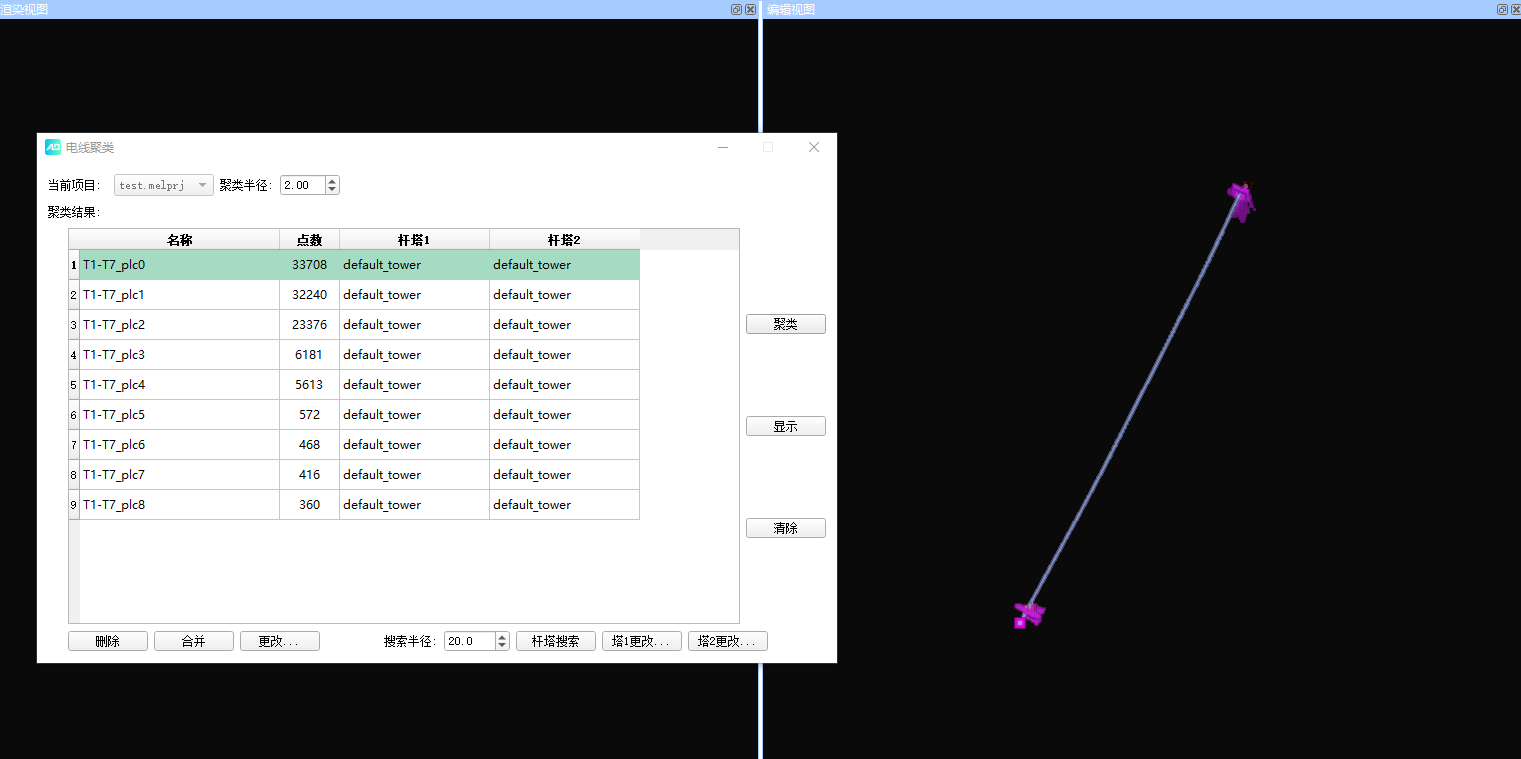Image resolution: width=1521 pixels, height=759 pixels.
Task: Click the 聚类半径 value field
Action: [x=303, y=185]
